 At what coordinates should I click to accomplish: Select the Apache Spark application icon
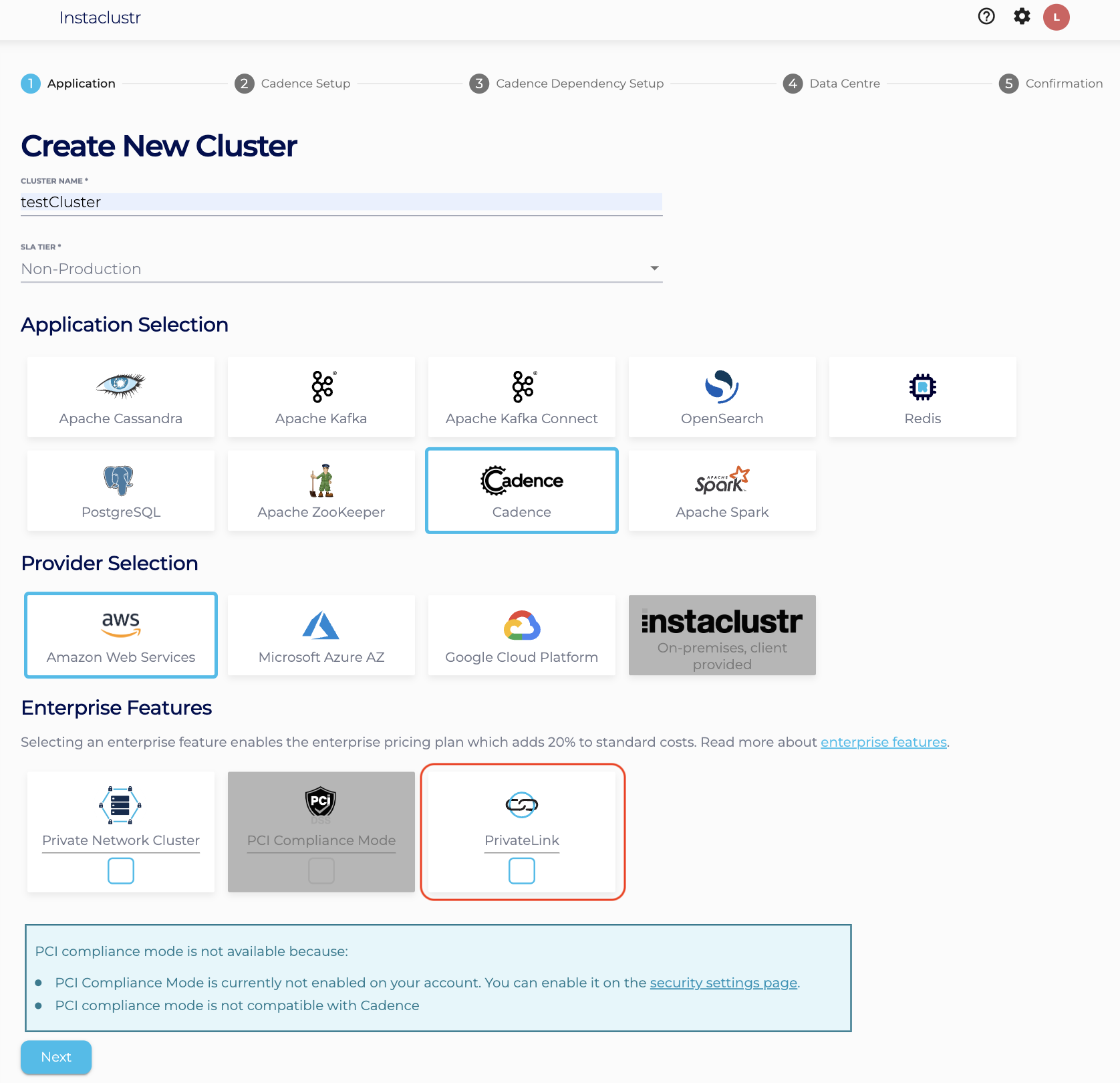(722, 480)
